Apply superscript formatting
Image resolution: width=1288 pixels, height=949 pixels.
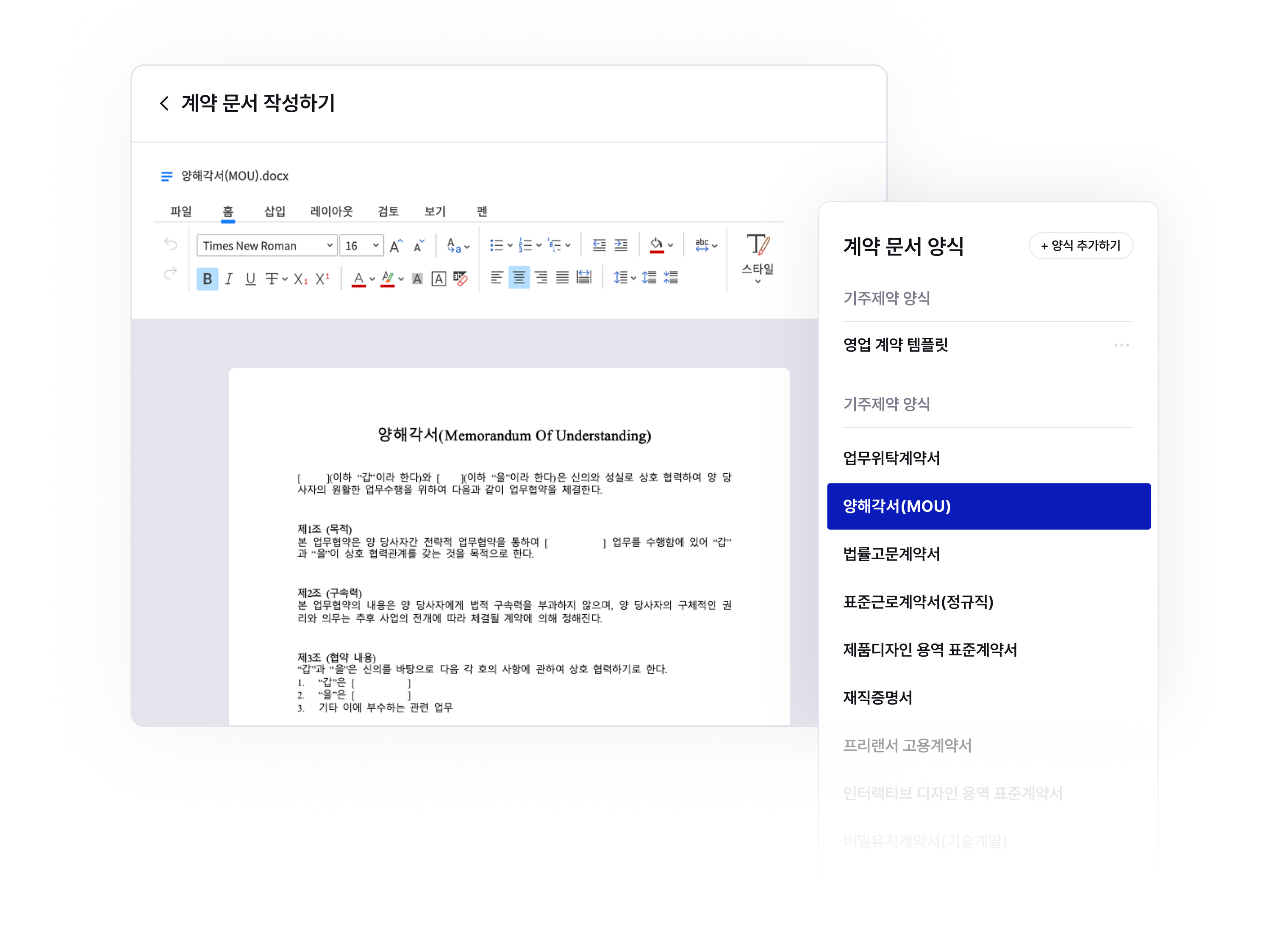pos(322,279)
